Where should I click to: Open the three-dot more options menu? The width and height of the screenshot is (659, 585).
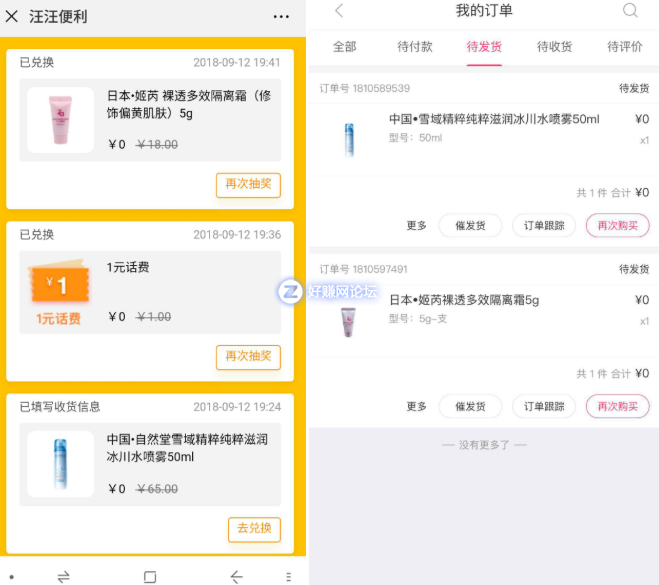click(281, 17)
